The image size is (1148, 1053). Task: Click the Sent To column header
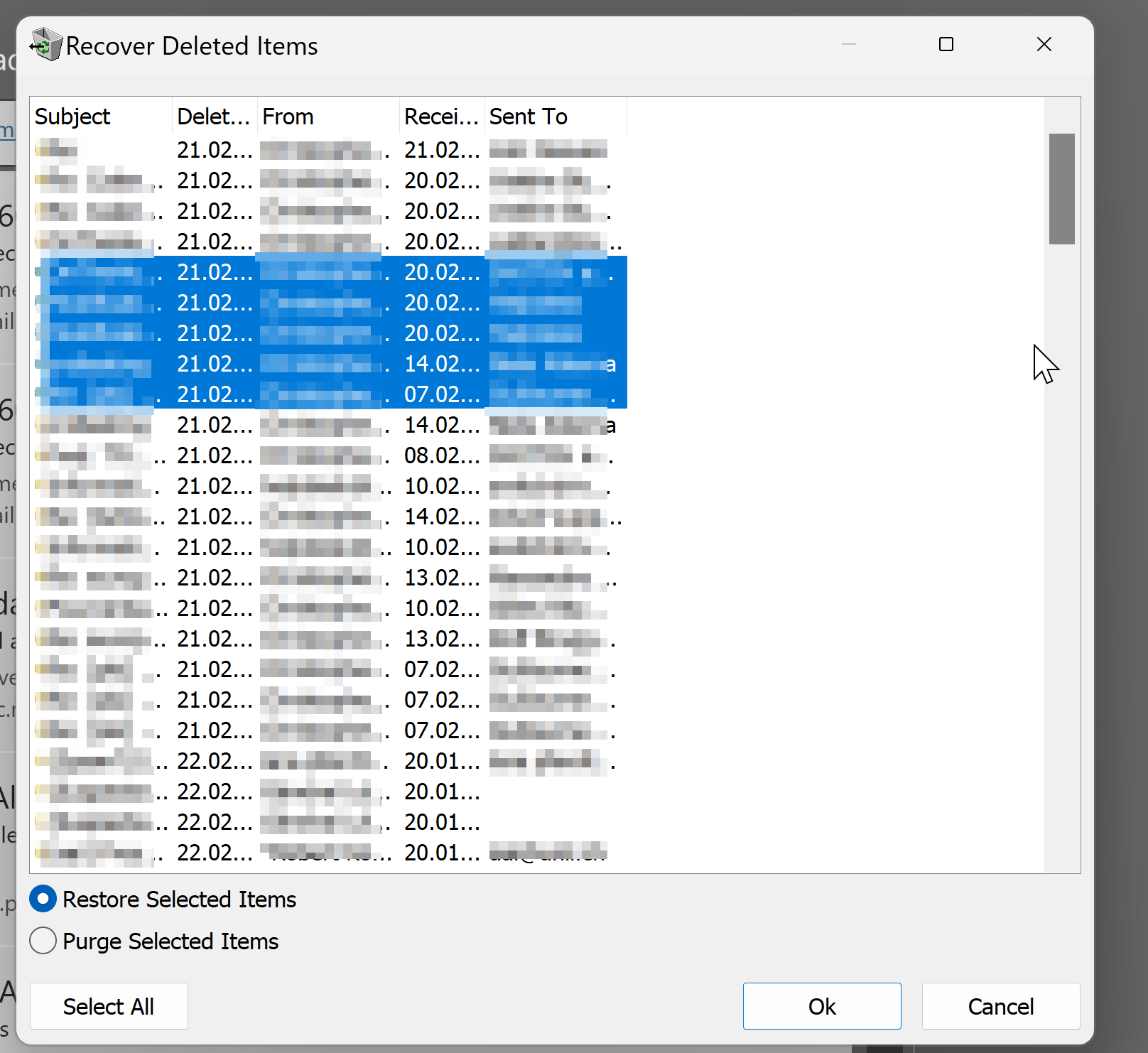(554, 117)
